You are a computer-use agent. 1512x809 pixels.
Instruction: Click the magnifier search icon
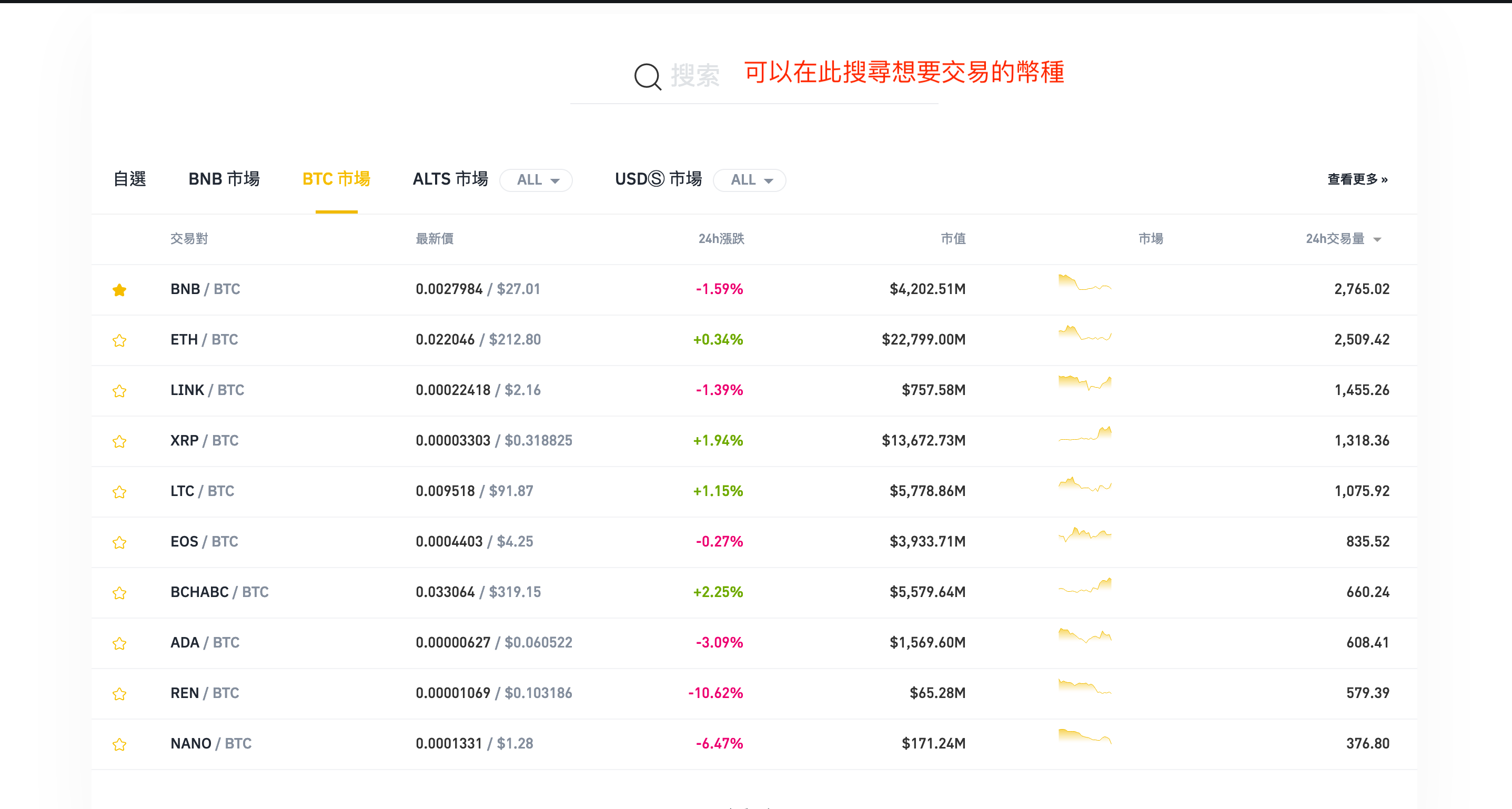click(648, 76)
